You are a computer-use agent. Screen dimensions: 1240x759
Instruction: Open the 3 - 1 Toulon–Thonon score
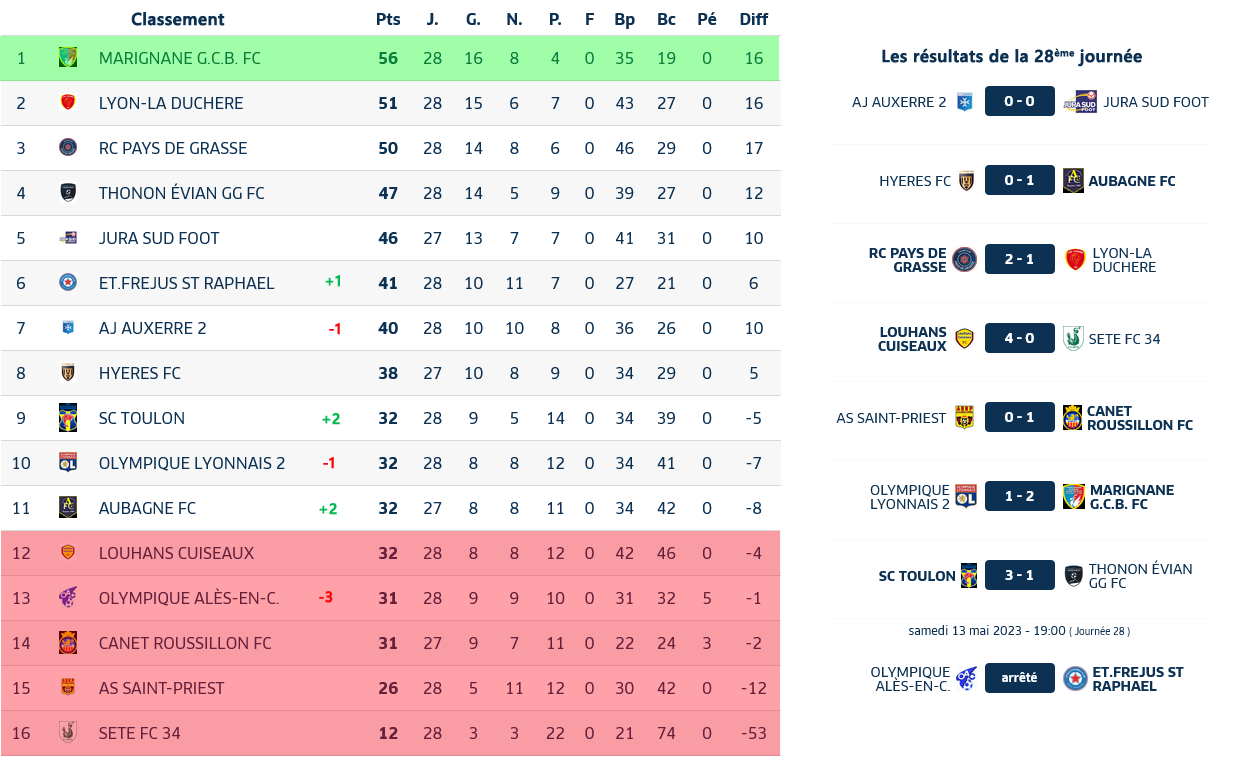pos(1019,576)
